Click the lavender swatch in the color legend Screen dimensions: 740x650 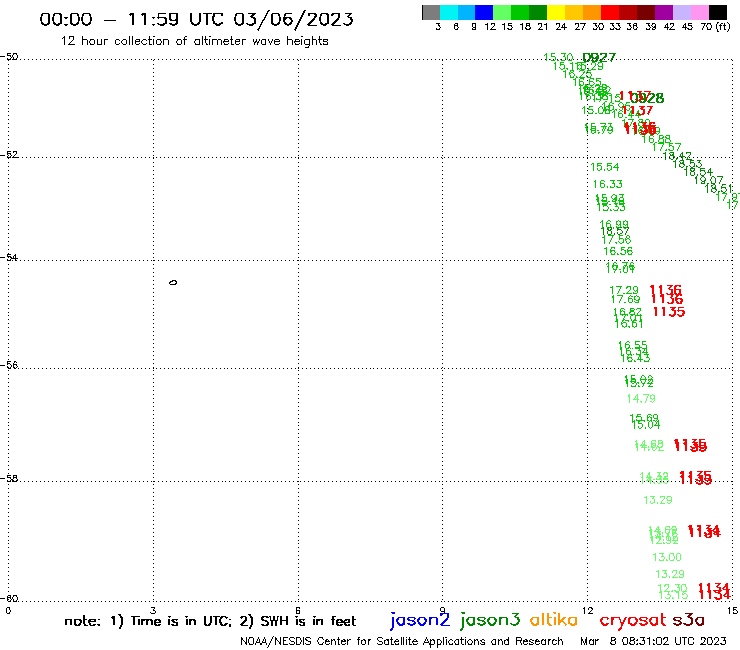pyautogui.click(x=682, y=12)
